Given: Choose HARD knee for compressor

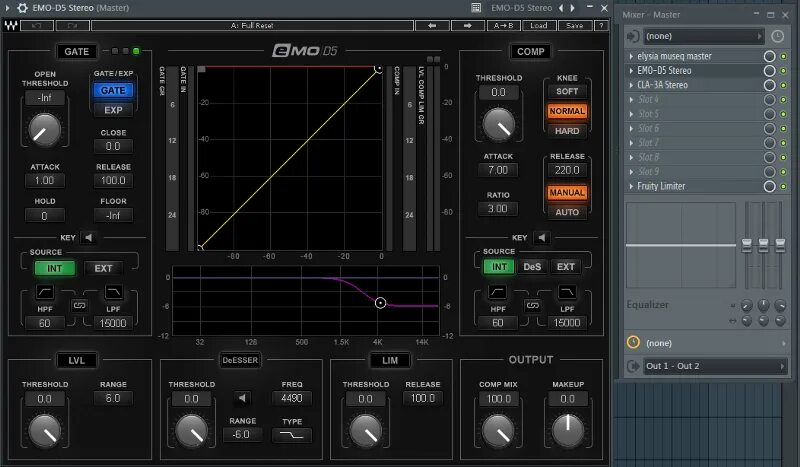Looking at the screenshot, I should click(567, 131).
